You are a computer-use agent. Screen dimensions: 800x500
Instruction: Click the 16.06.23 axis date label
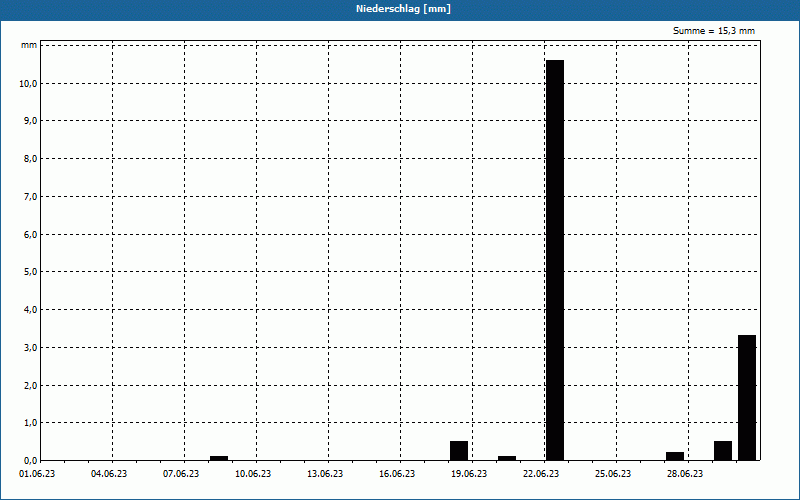(x=396, y=474)
